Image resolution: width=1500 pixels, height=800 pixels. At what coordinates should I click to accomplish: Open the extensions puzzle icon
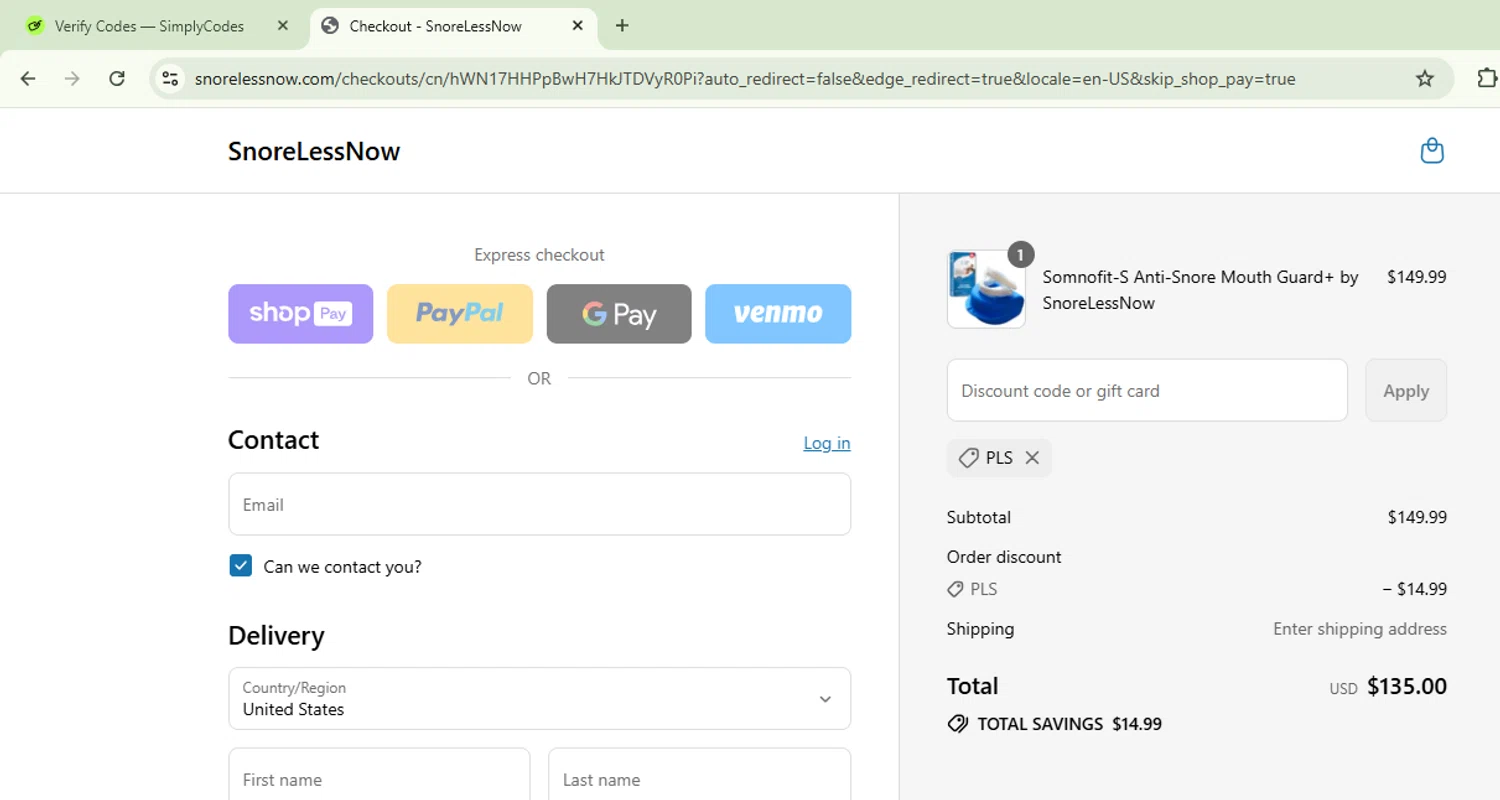point(1487,78)
